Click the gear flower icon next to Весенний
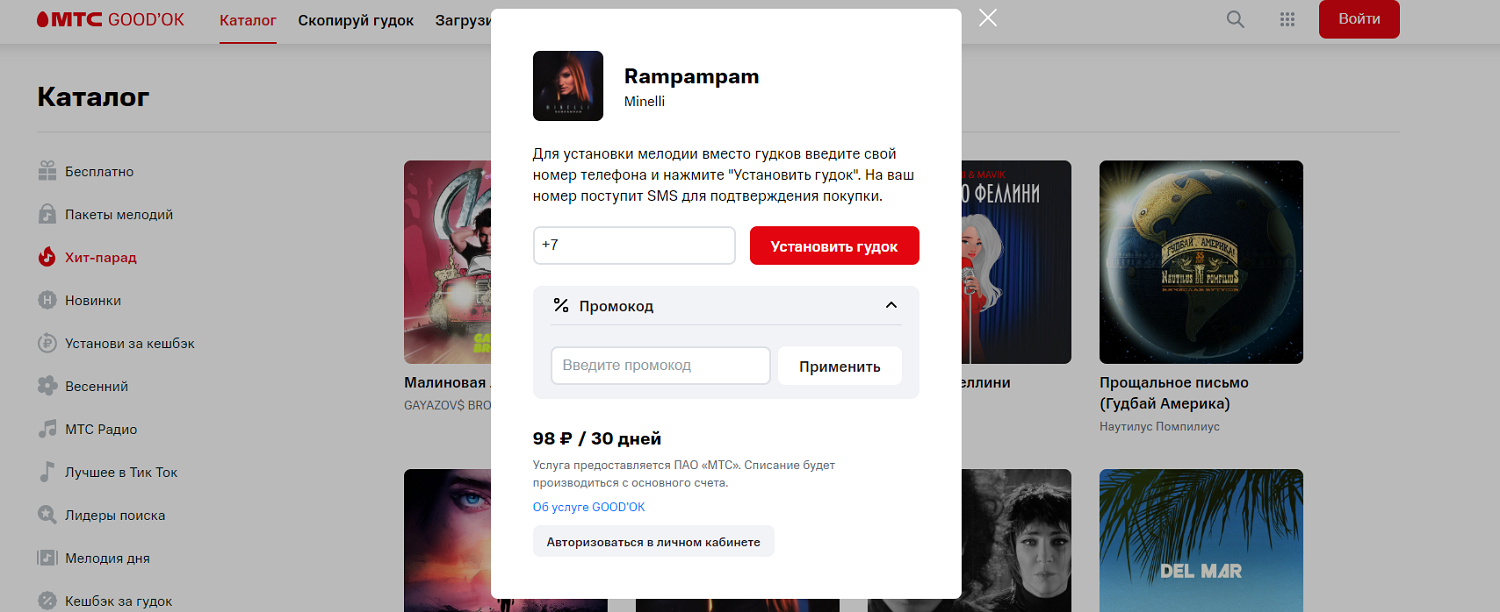 click(47, 386)
